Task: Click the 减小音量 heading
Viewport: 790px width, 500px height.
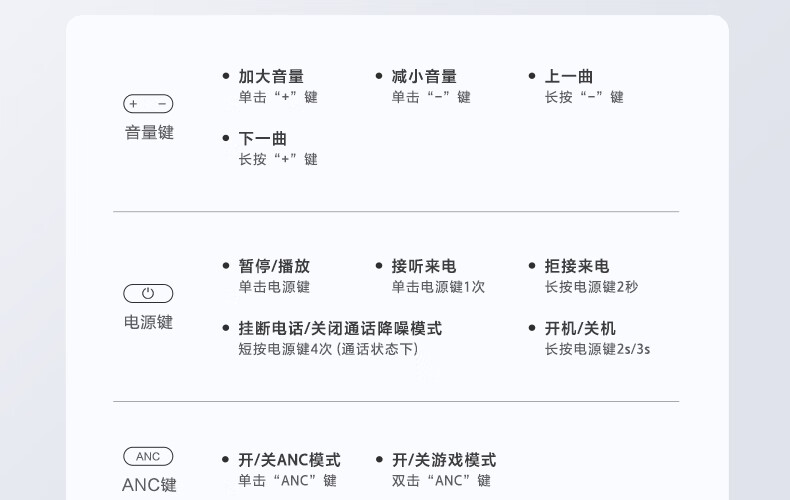Action: 424,77
